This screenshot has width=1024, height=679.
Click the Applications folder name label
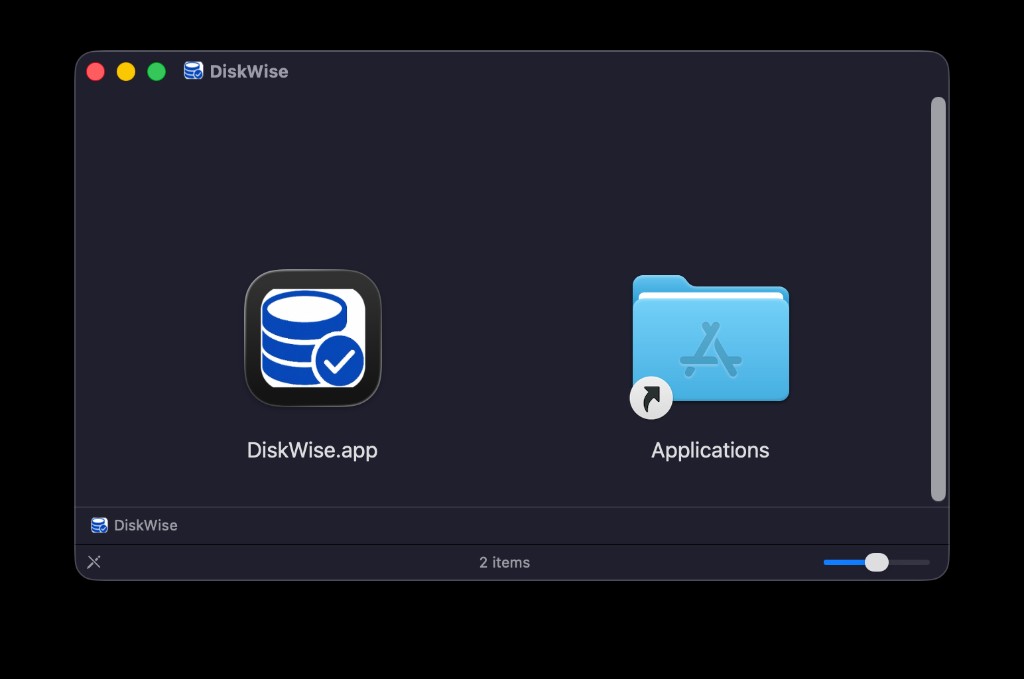(710, 450)
